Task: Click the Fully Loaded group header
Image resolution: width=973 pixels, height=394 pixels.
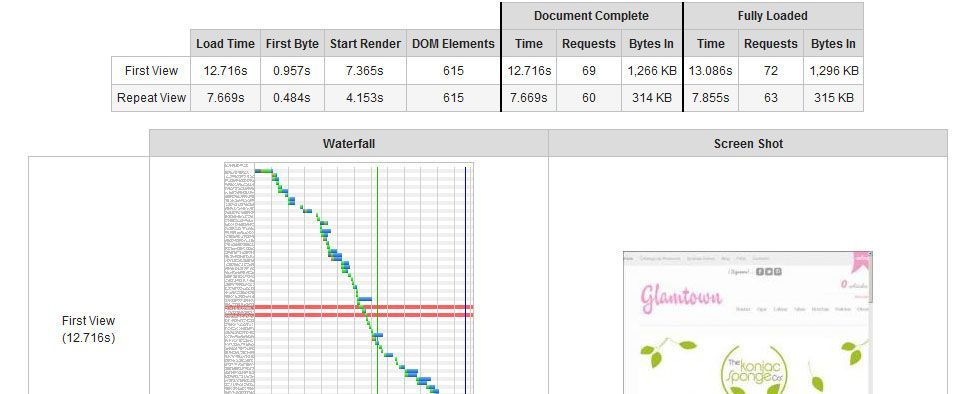Action: 773,16
